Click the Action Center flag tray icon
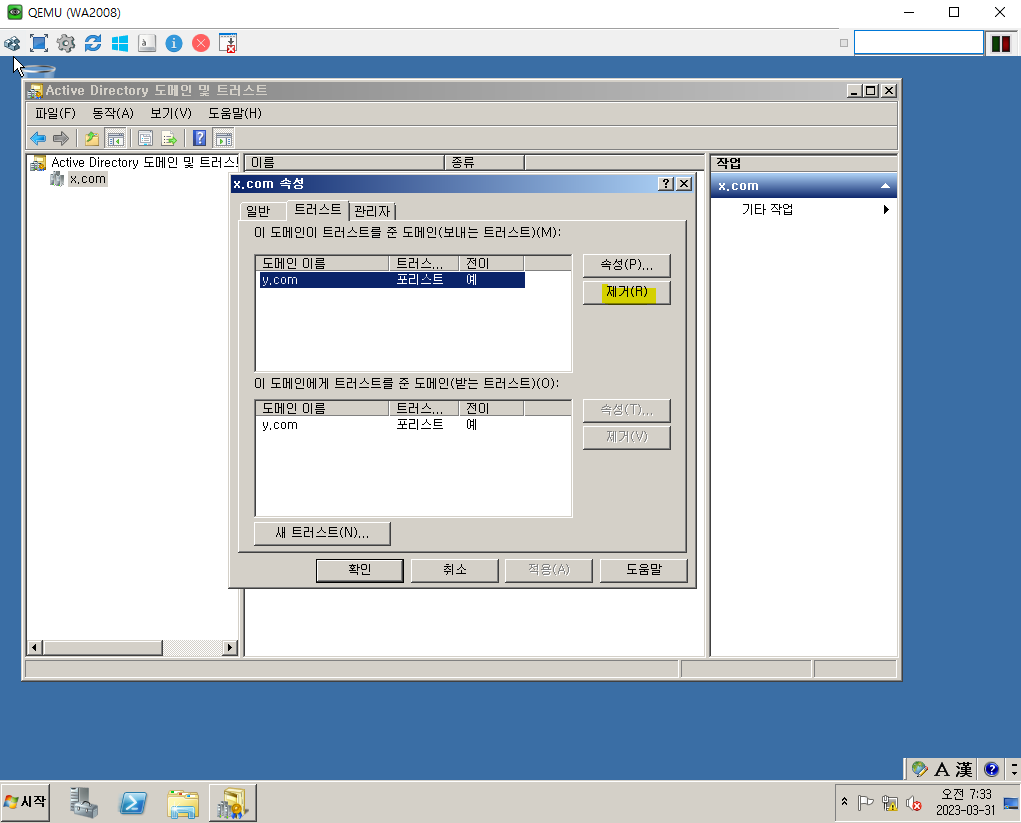The height and width of the screenshot is (823, 1021). 865,803
